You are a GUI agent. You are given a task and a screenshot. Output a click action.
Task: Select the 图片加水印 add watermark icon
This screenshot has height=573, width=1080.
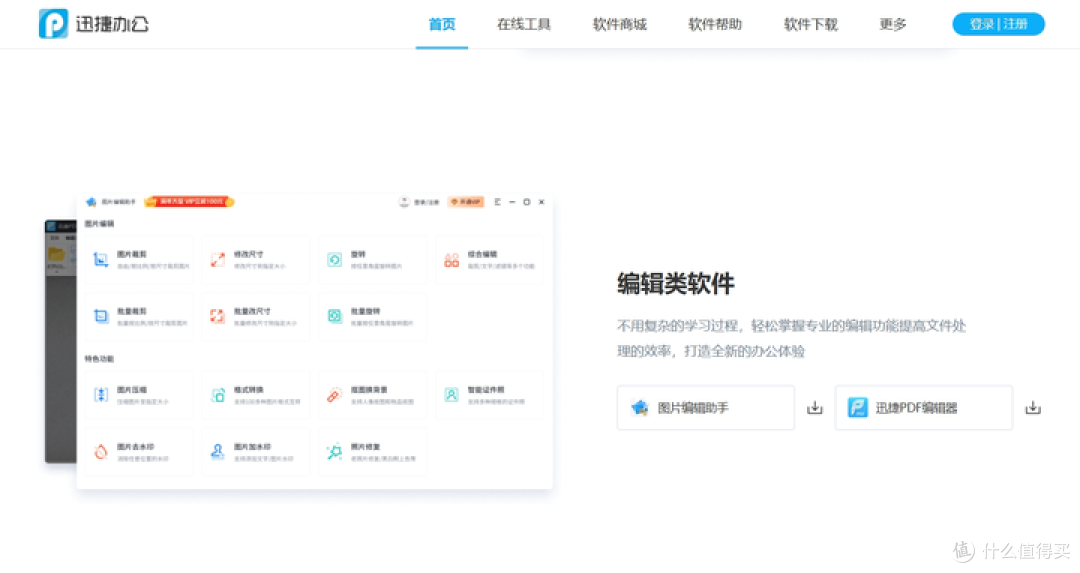pos(218,452)
